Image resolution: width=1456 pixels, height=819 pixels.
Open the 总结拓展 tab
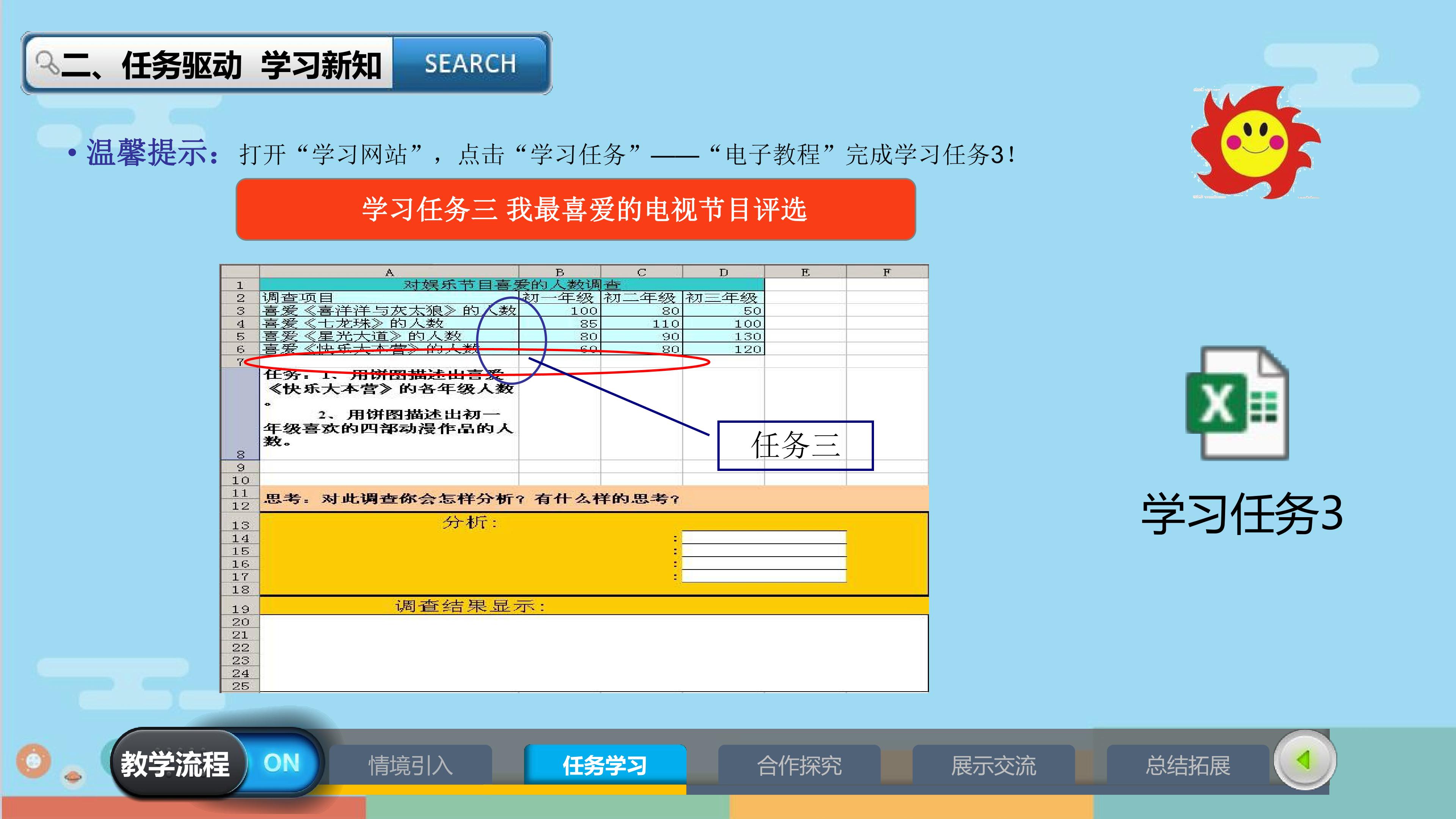click(1188, 765)
